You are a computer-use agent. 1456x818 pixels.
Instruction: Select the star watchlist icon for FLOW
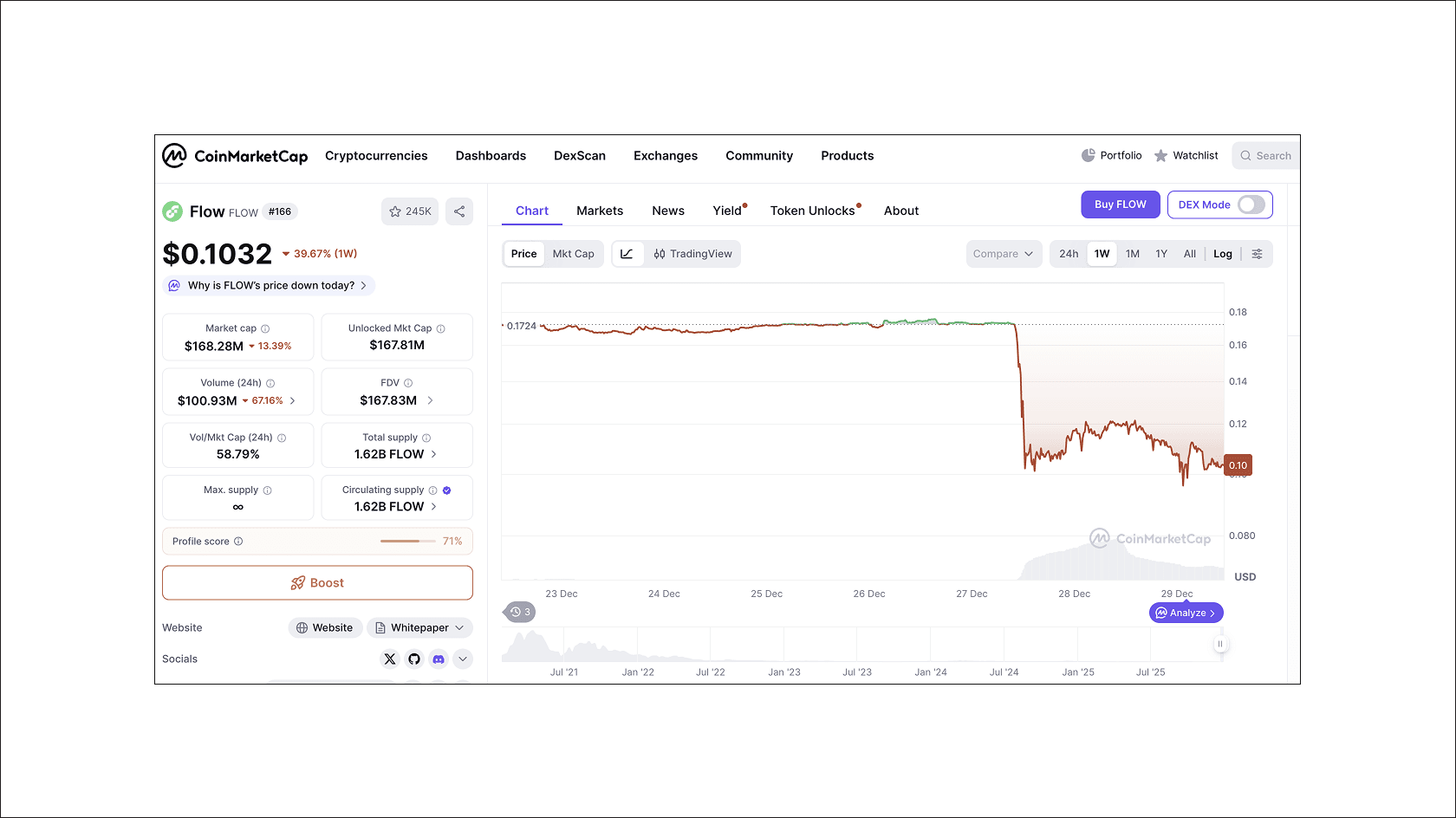pyautogui.click(x=394, y=211)
